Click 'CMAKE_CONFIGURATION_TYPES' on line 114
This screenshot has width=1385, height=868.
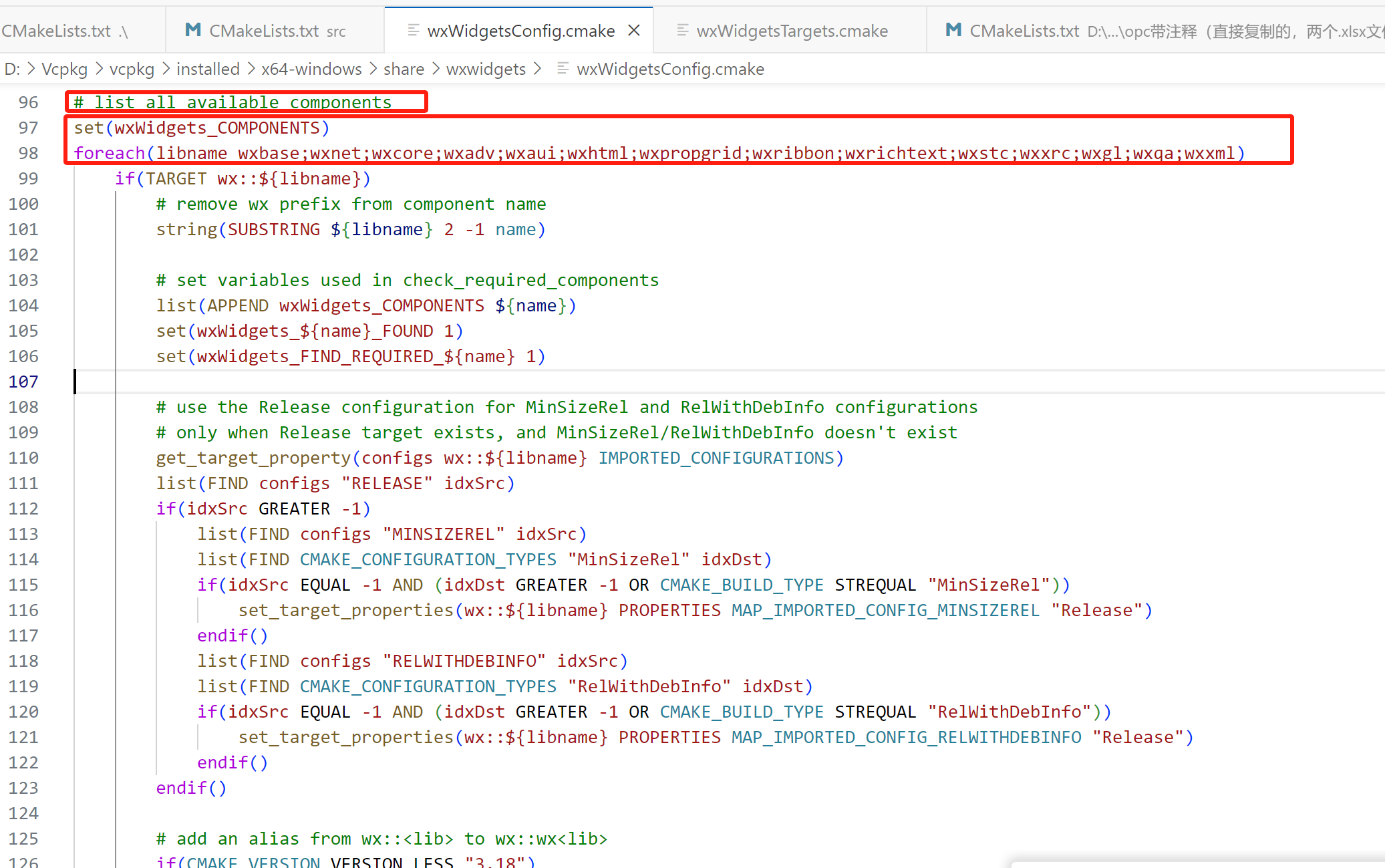coord(428,559)
